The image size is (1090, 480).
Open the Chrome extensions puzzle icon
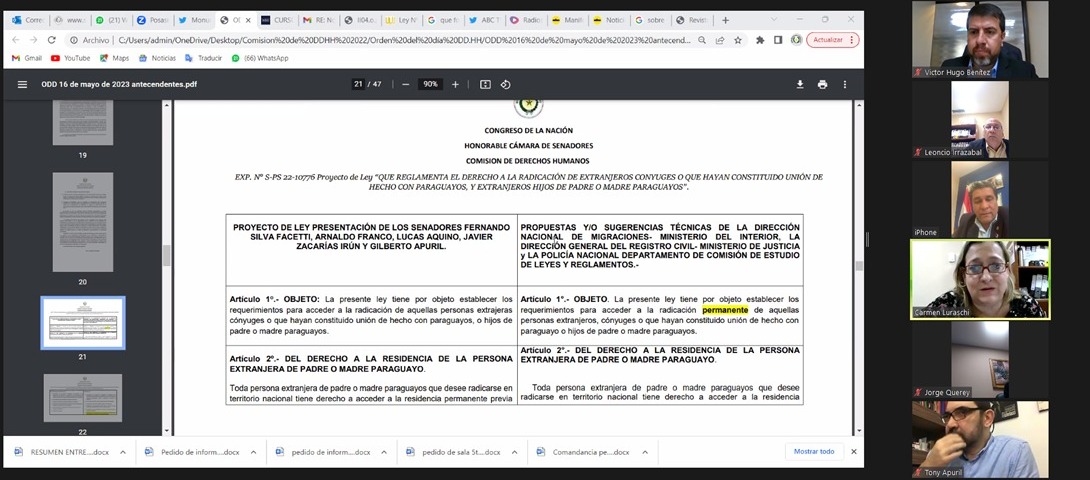click(x=760, y=40)
